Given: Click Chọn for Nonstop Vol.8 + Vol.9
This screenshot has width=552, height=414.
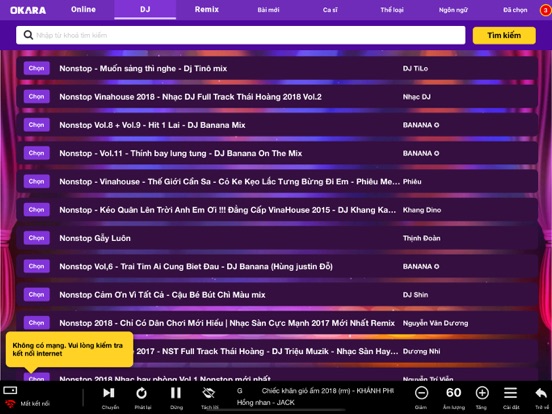Looking at the screenshot, I should [37, 125].
